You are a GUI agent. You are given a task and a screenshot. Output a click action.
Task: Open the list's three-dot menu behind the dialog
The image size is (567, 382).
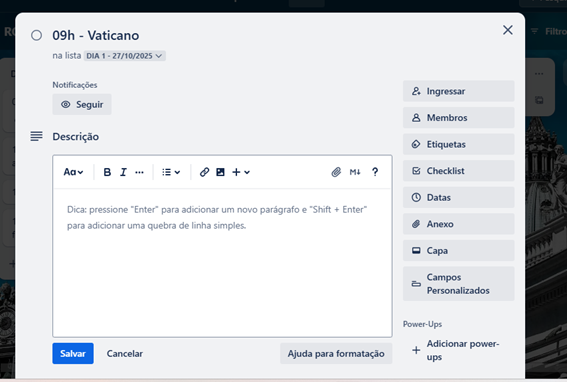click(539, 74)
